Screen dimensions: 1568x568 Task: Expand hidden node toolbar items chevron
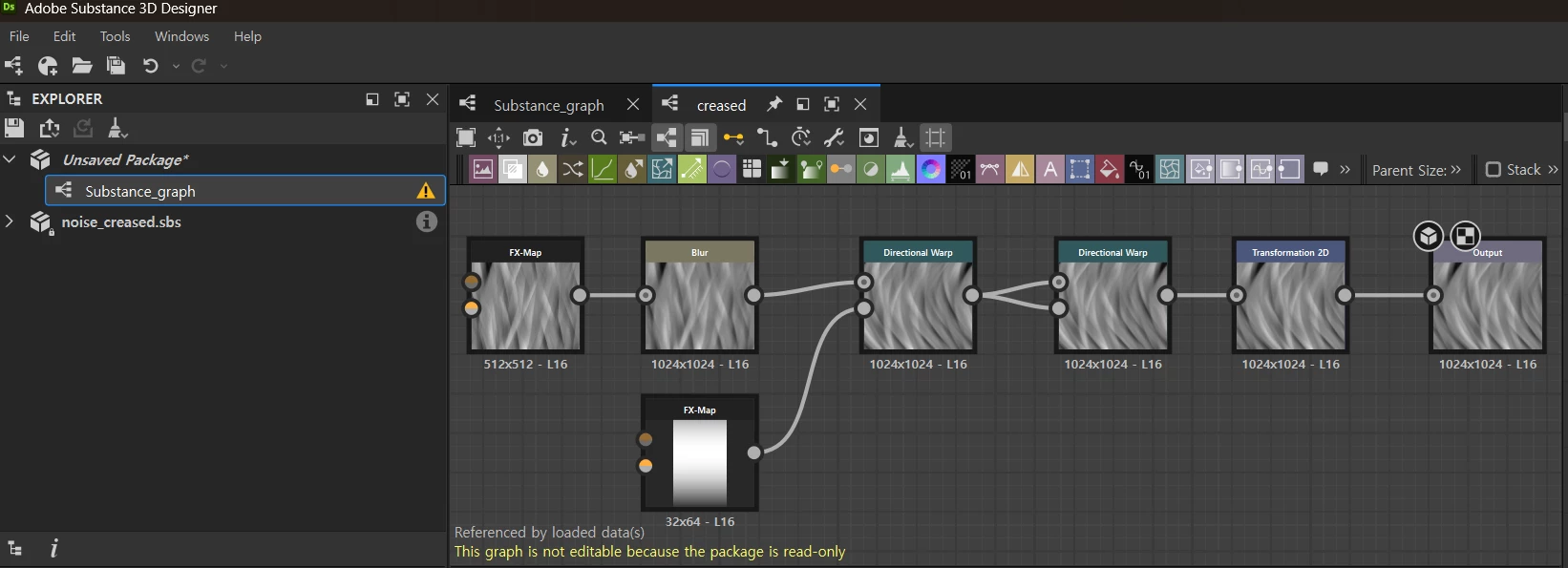pos(1346,170)
